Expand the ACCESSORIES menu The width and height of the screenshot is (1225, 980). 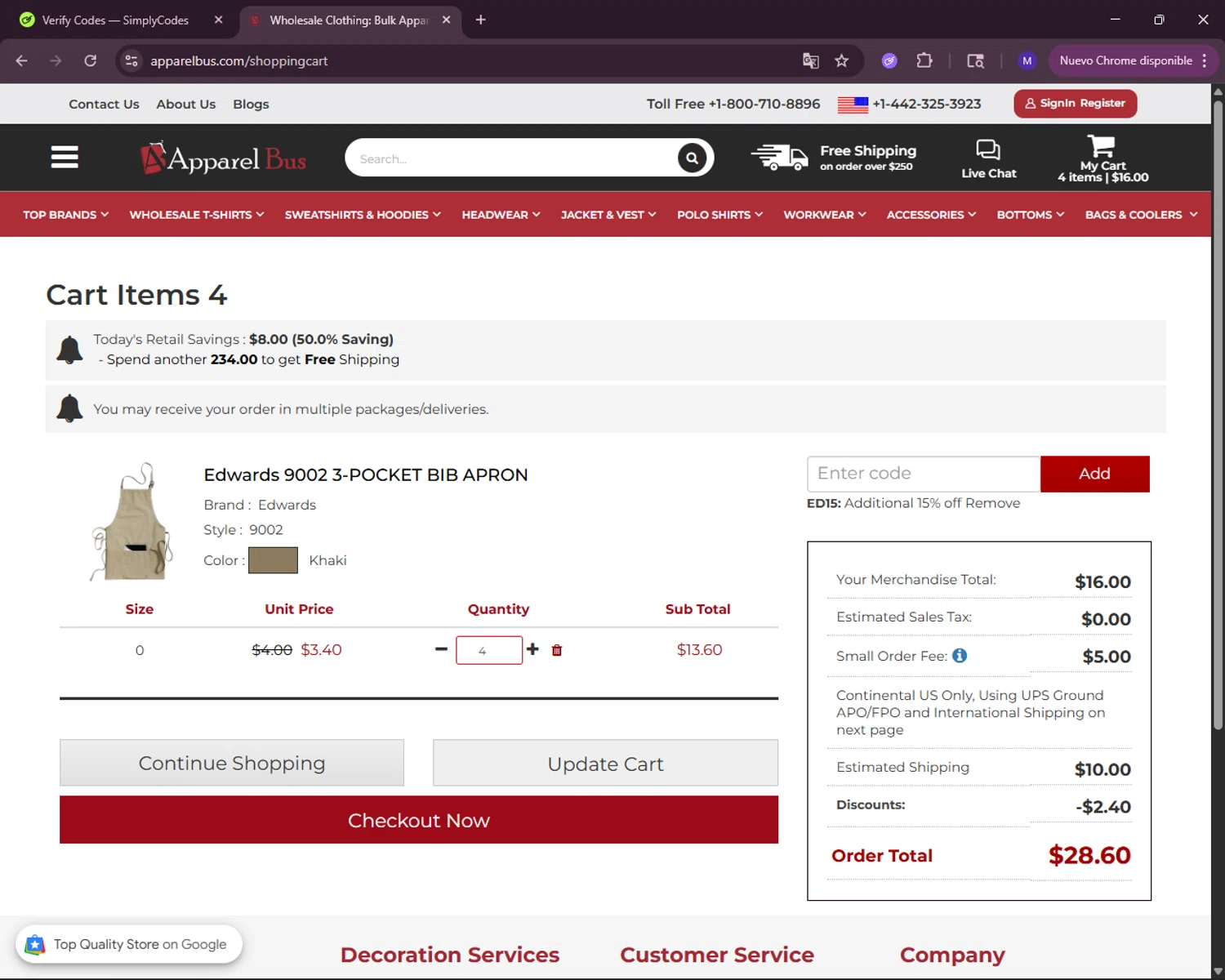[x=931, y=215]
